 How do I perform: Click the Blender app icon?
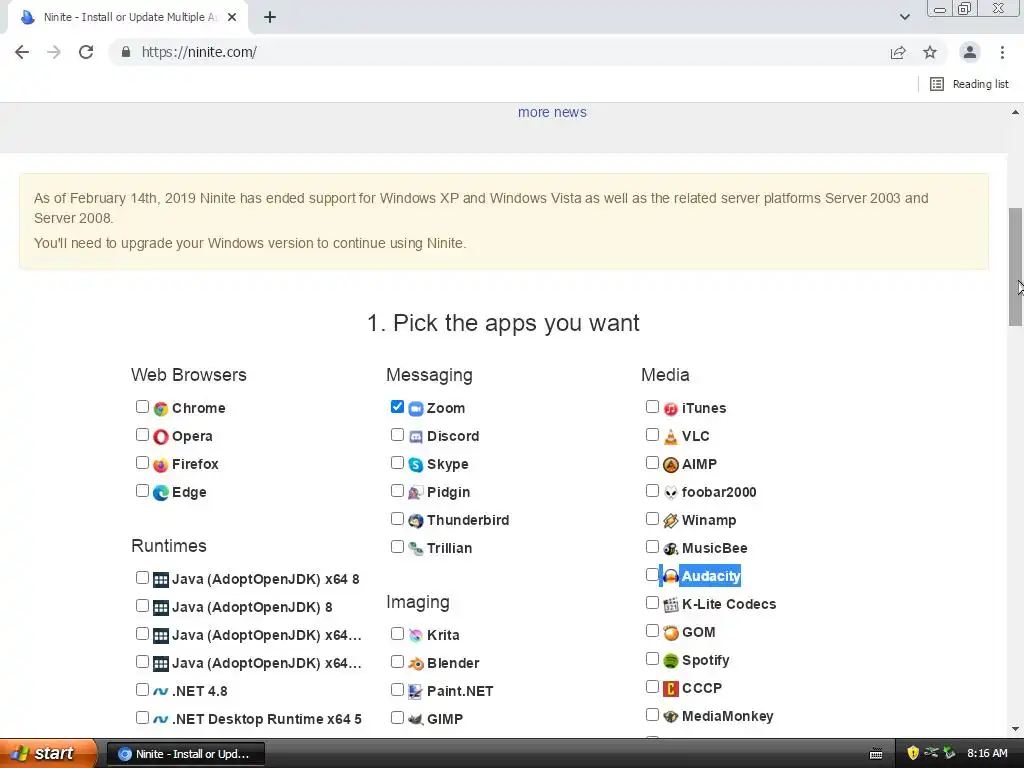coord(416,664)
